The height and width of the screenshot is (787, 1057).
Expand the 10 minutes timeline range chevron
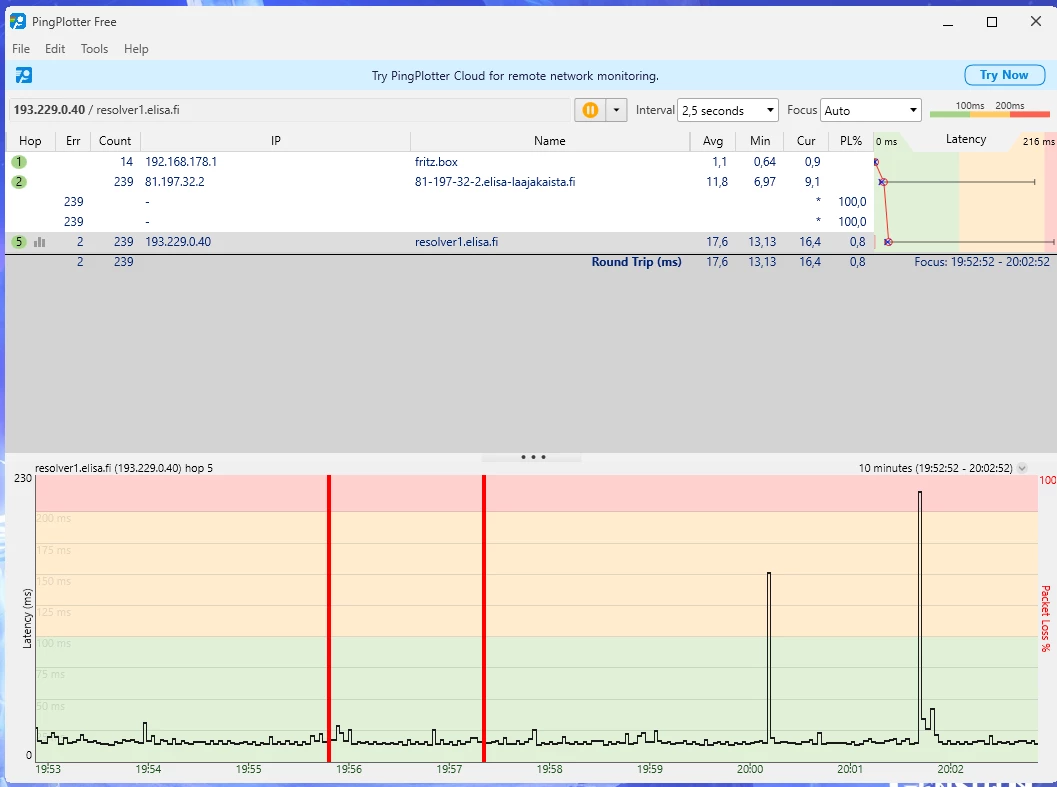[1022, 468]
